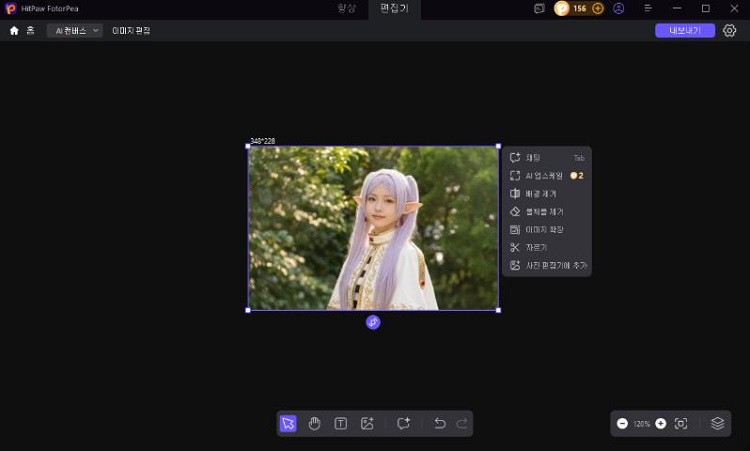The image size is (750, 451).
Task: Click the top-right resize handle of image
Action: pyautogui.click(x=498, y=146)
